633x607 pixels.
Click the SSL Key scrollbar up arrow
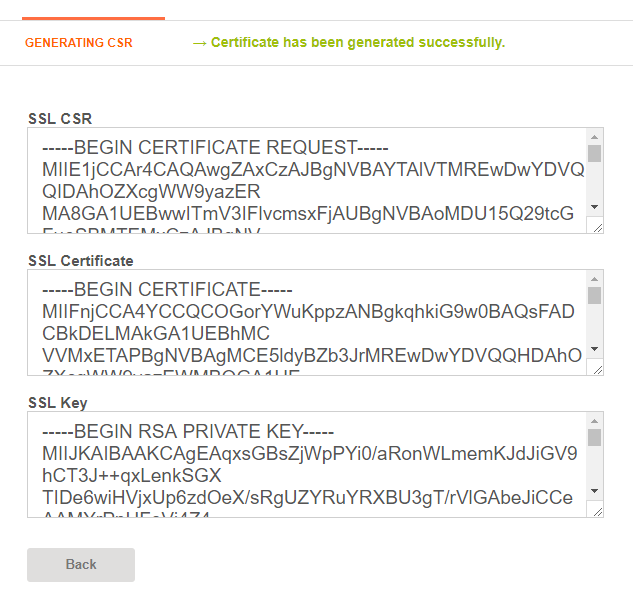click(594, 421)
